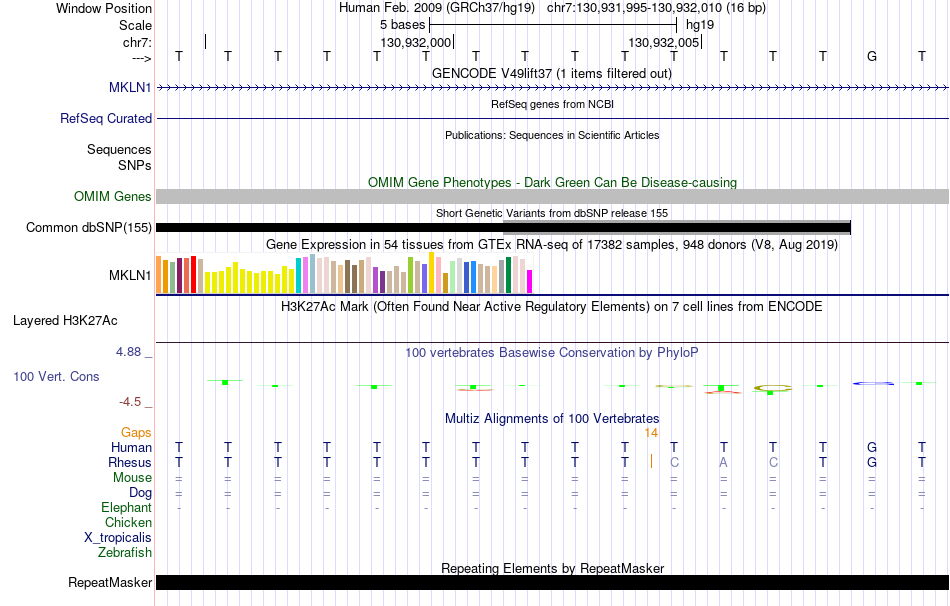
Task: Click the magenta bar ending the GTEx chart
Action: tap(529, 282)
